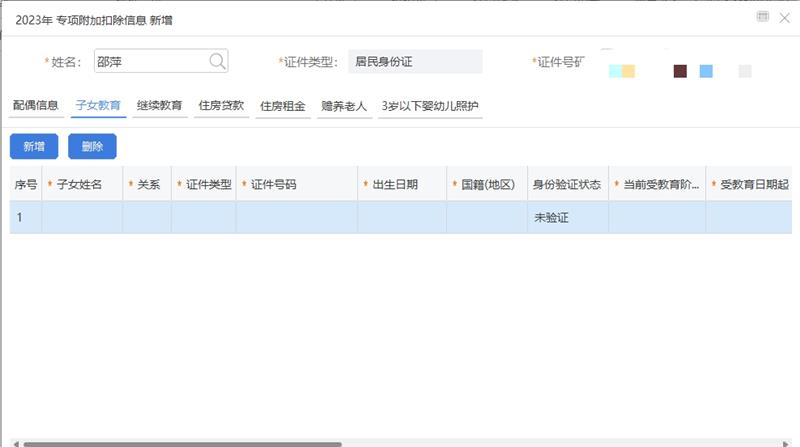The image size is (800, 447).
Task: Click the search magnifier icon in 姓名 field
Action: click(x=217, y=62)
